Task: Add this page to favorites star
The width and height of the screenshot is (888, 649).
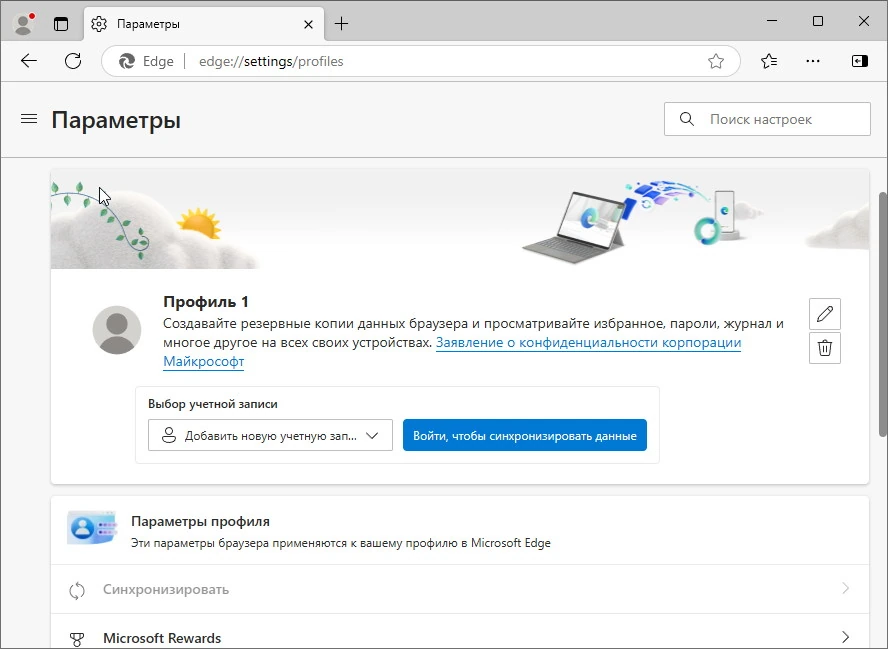Action: 716,61
